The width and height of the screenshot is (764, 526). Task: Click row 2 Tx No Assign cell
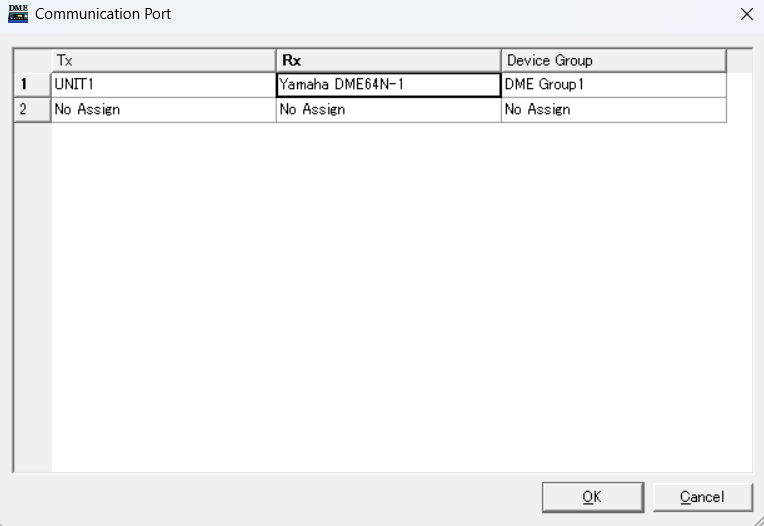163,110
